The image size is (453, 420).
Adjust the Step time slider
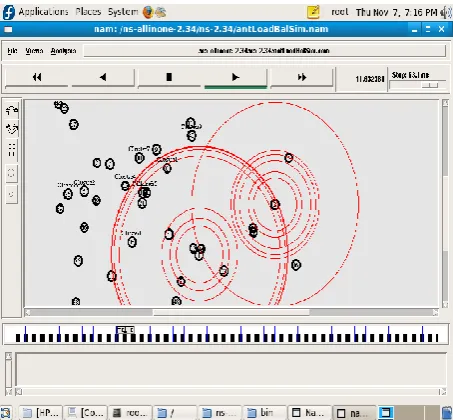pos(430,85)
